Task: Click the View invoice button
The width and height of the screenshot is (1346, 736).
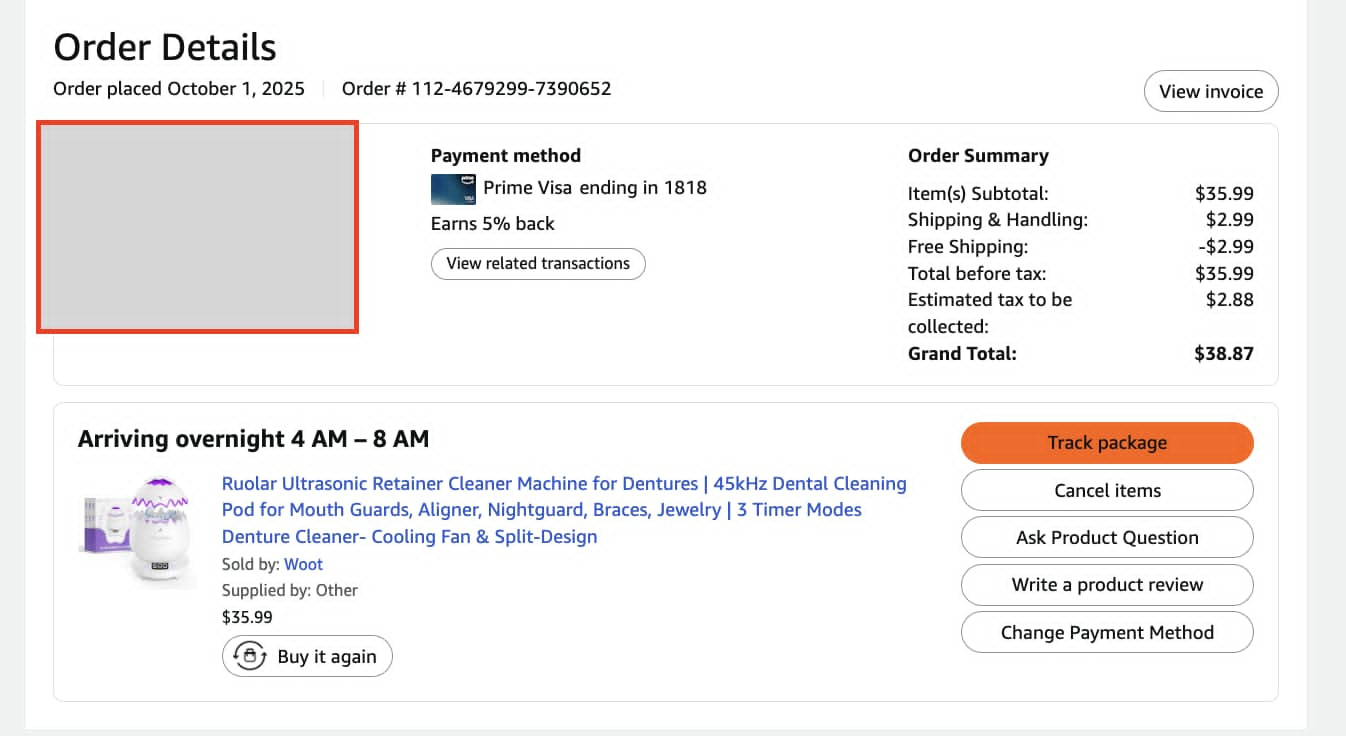Action: 1211,91
